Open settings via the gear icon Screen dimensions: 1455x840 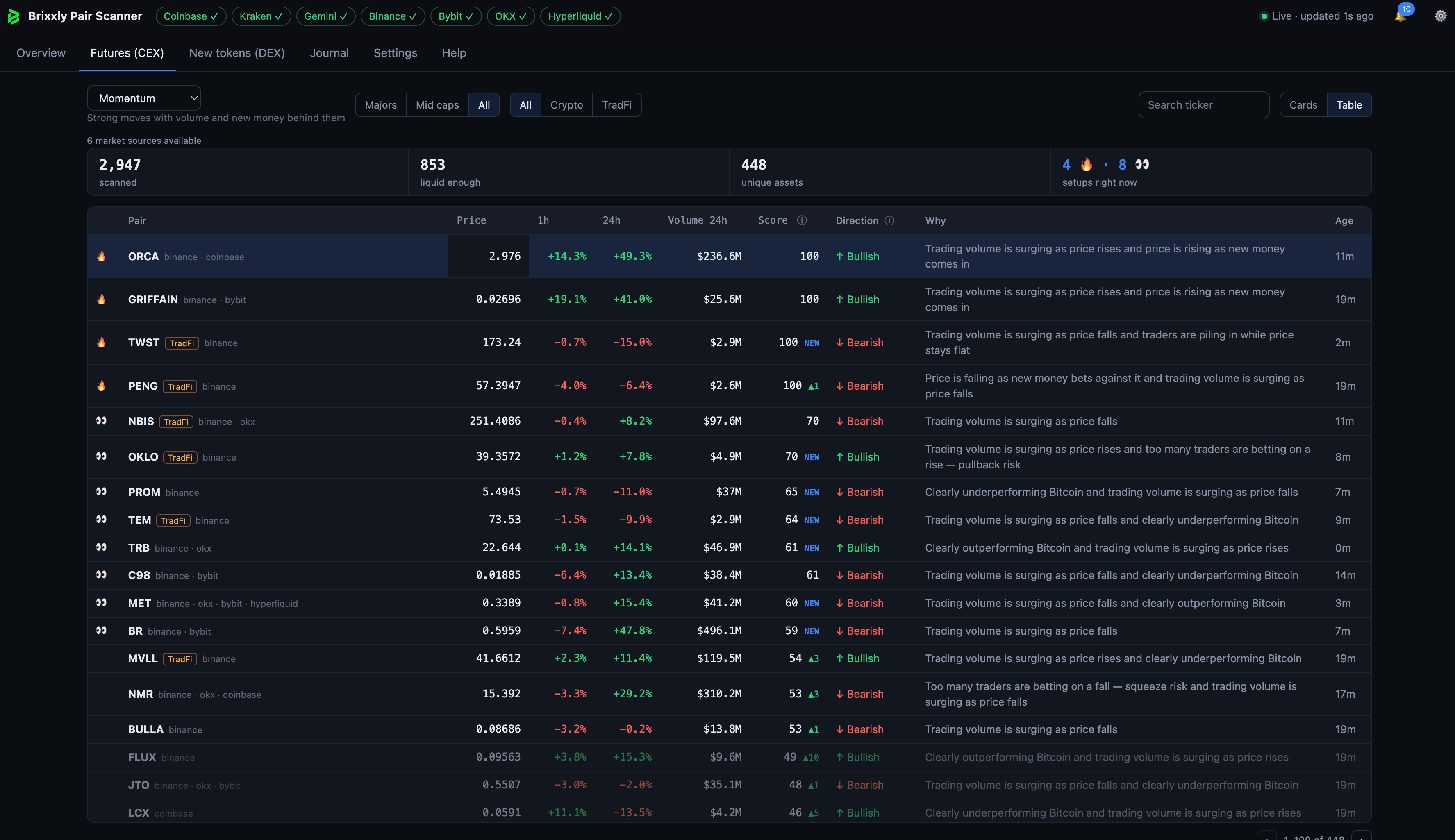click(1441, 16)
